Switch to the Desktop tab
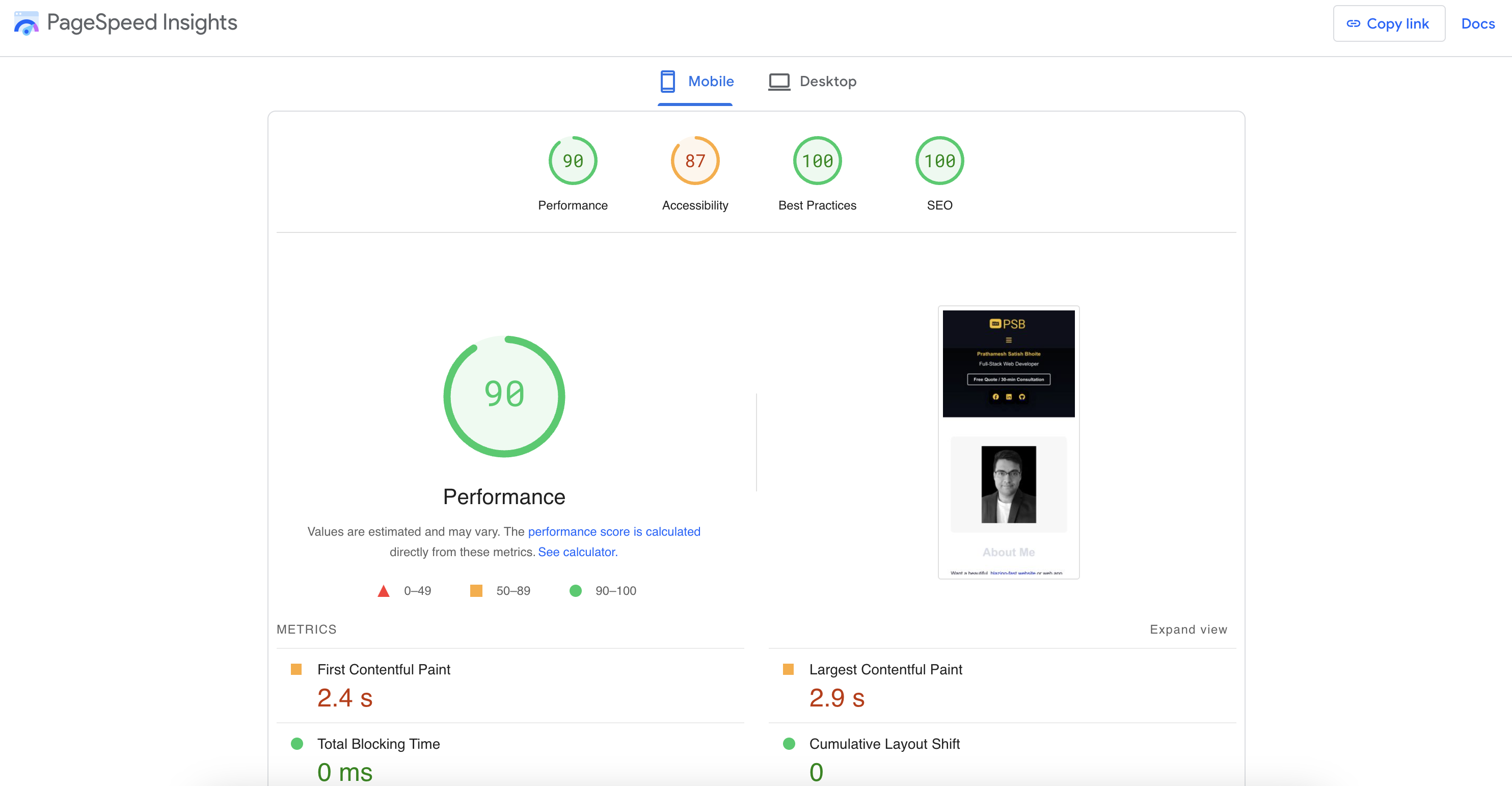Screen dimensions: 1512x786 [827, 81]
